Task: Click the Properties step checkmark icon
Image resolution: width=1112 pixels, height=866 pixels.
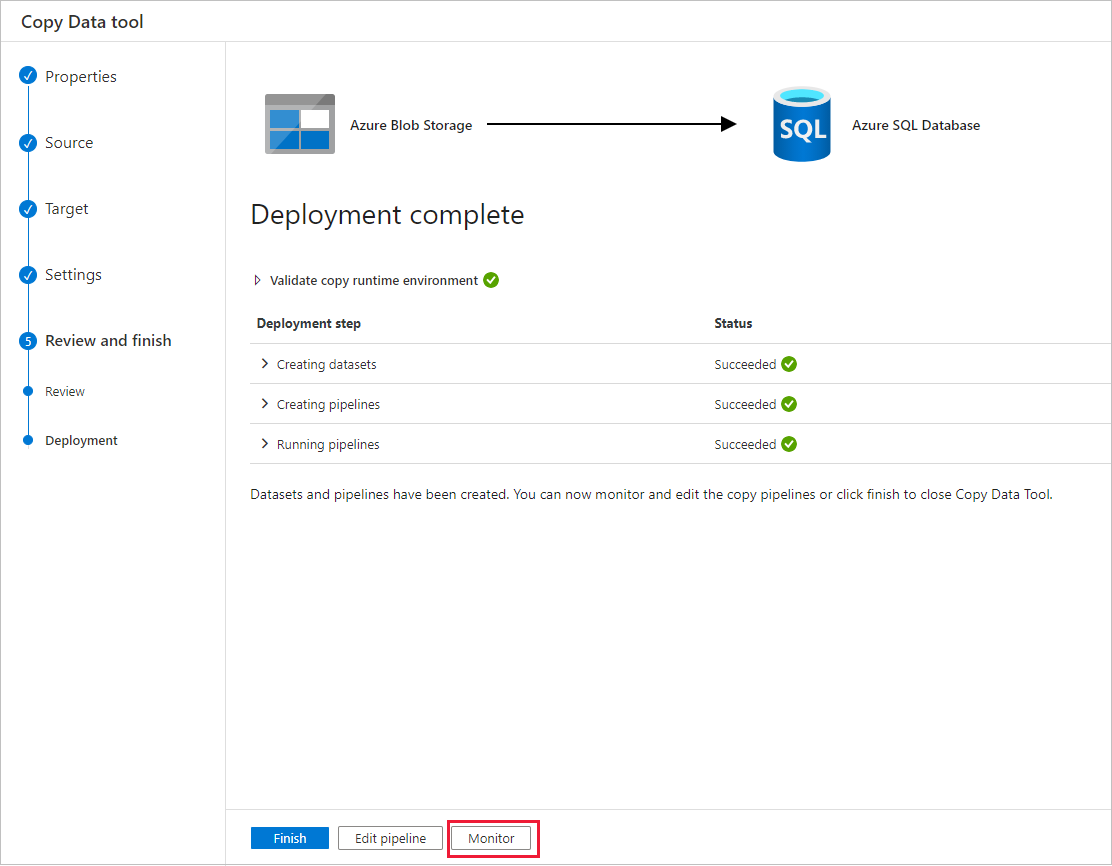Action: click(x=27, y=76)
